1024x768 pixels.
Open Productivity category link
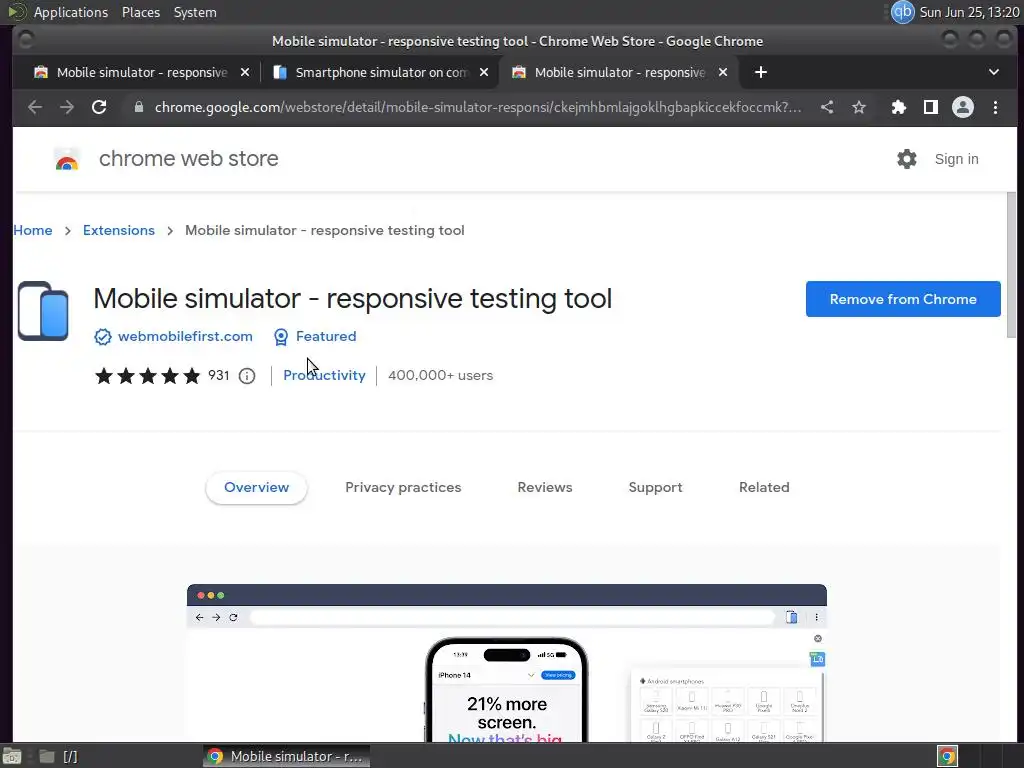pos(325,376)
